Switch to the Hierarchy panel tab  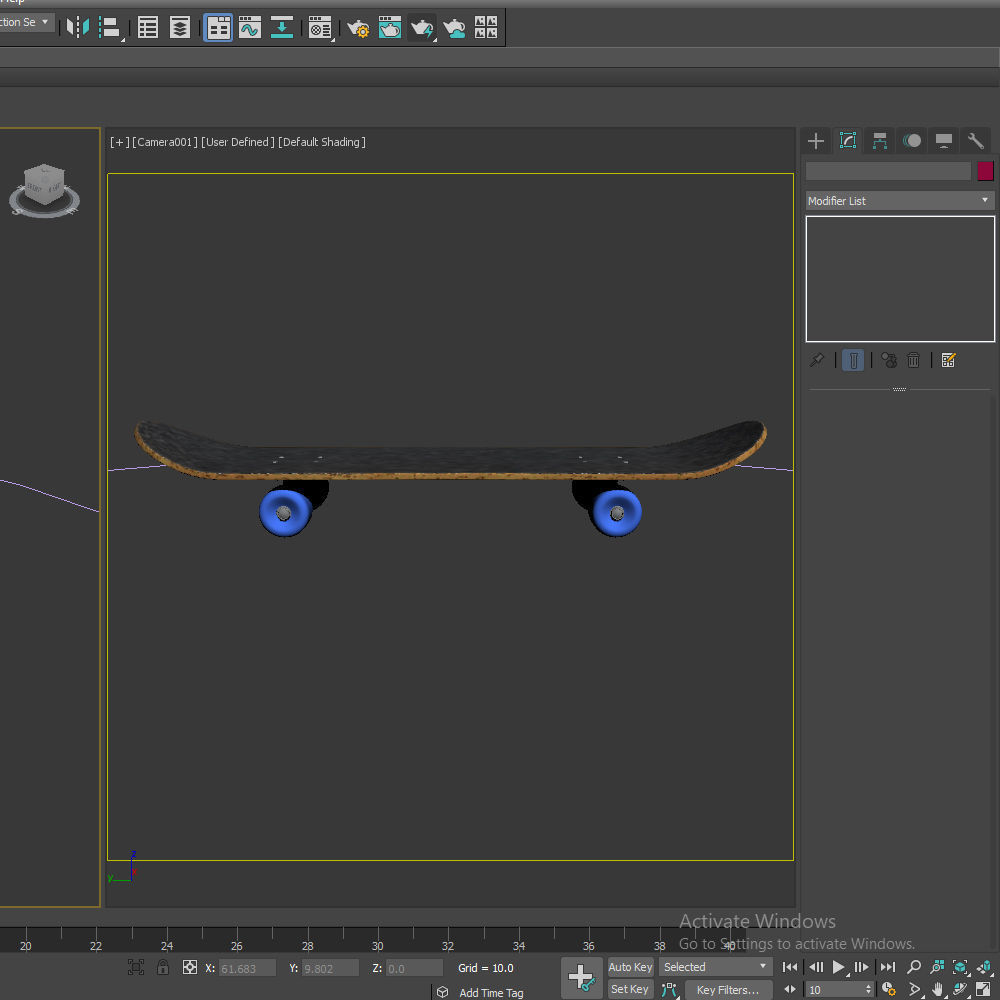(x=880, y=141)
